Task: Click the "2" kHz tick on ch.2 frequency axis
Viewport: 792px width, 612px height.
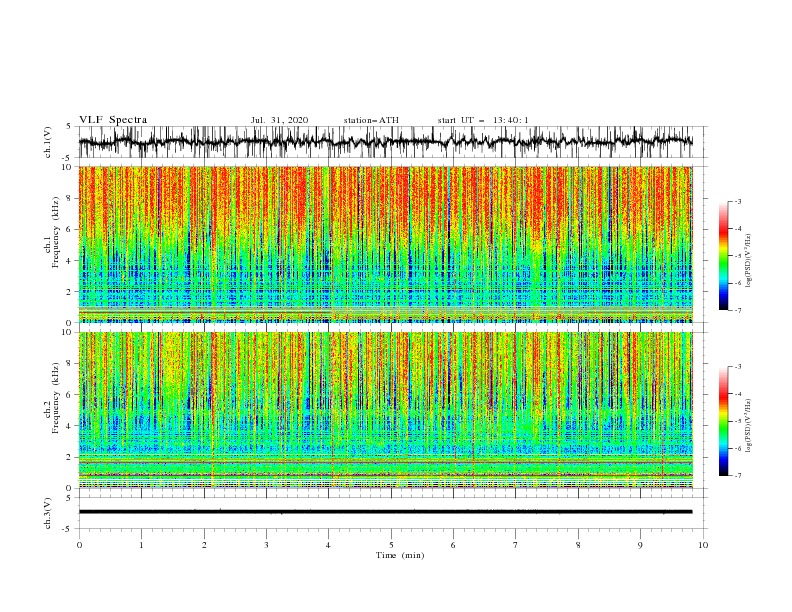Action: coord(69,457)
